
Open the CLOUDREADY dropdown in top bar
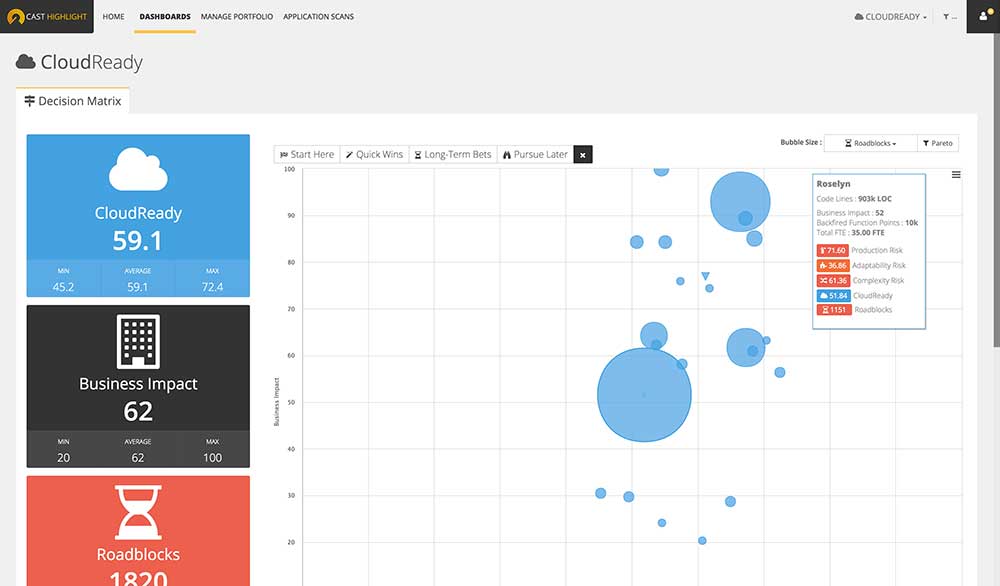point(891,17)
